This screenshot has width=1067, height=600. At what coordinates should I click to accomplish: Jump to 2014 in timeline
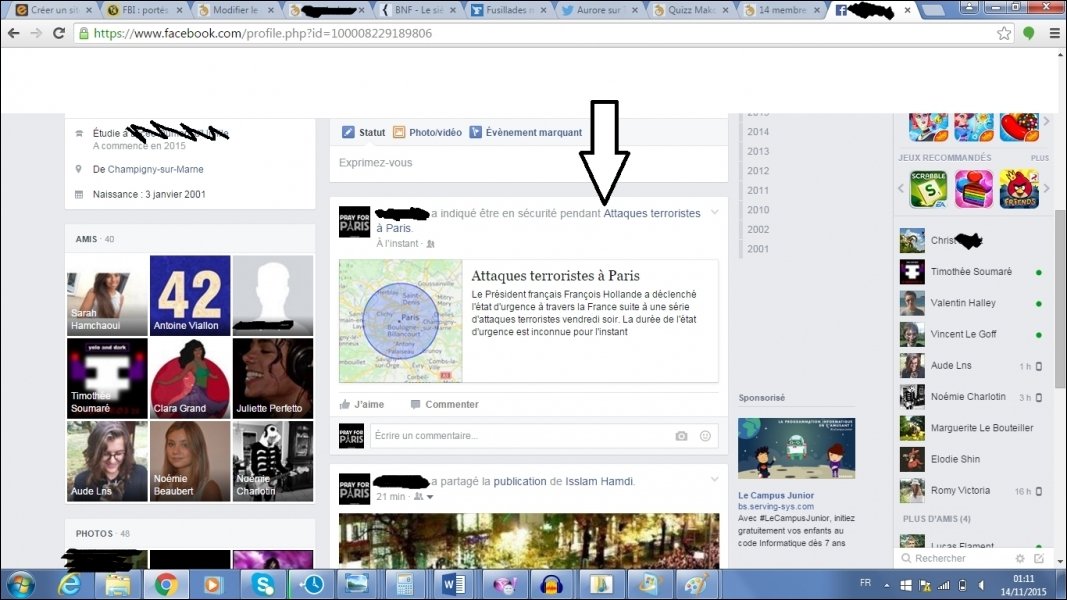pyautogui.click(x=757, y=132)
